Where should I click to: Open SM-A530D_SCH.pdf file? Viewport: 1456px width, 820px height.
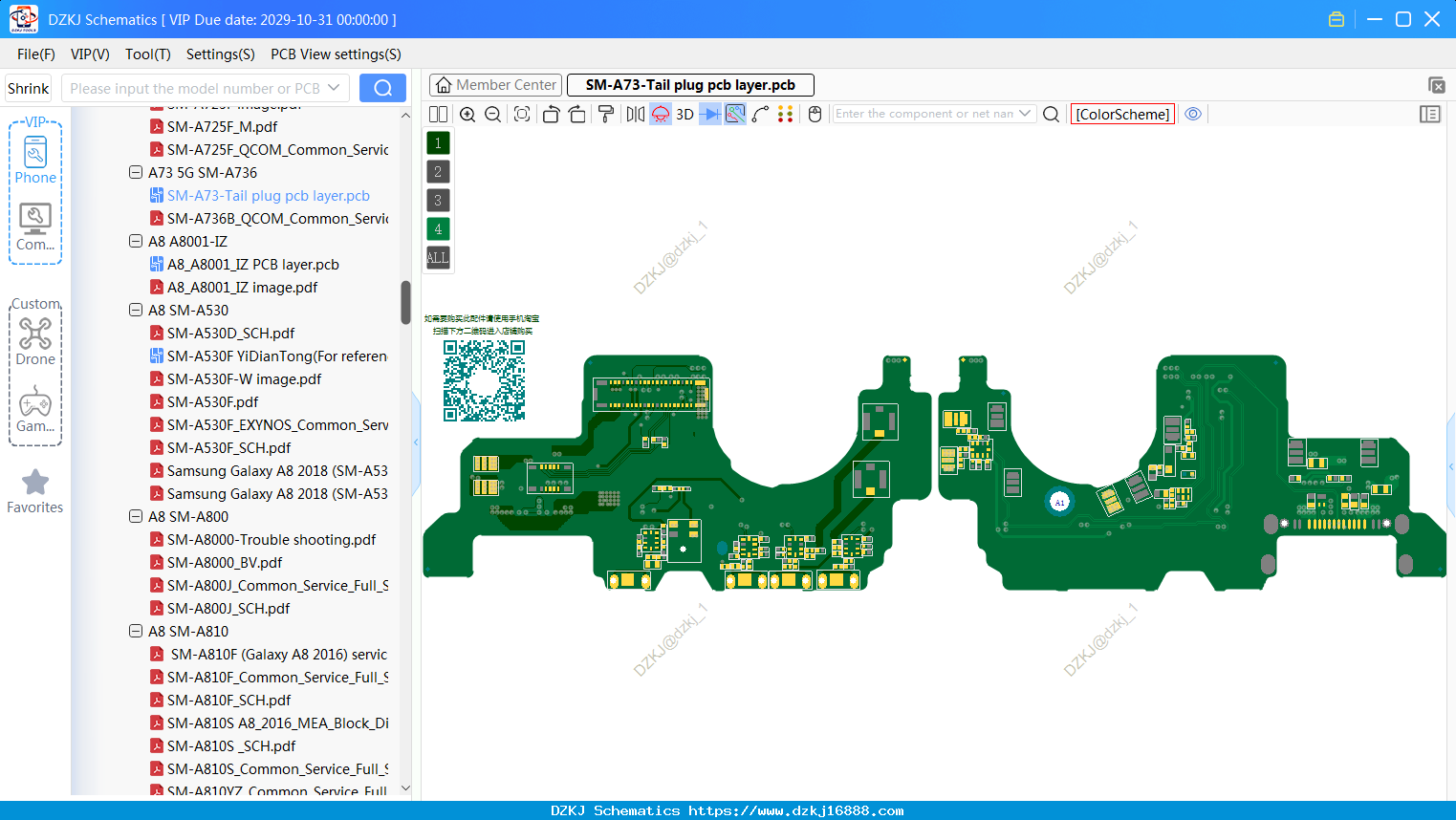click(223, 334)
